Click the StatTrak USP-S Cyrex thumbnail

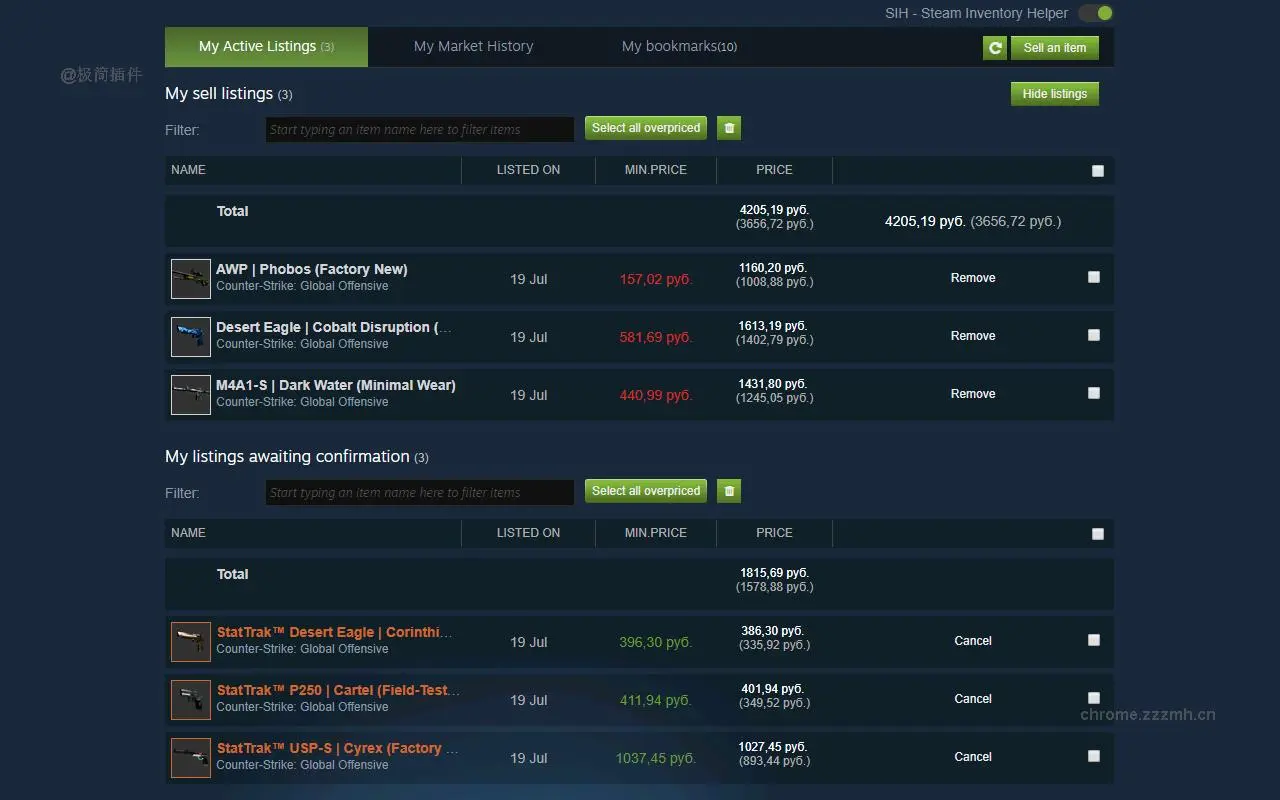click(x=190, y=757)
